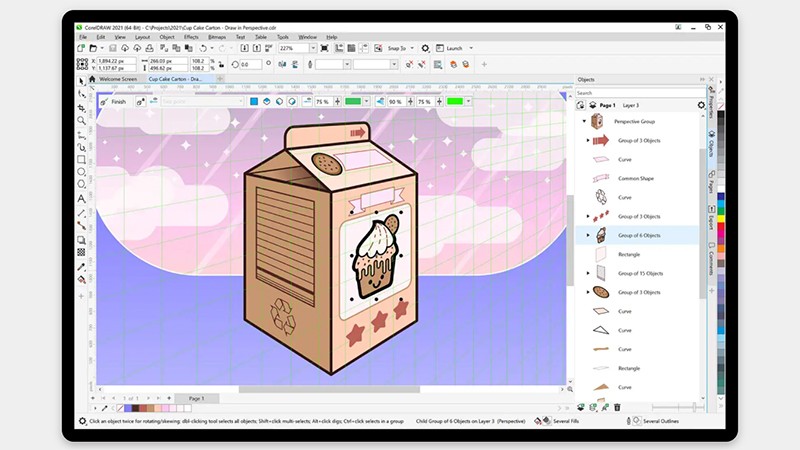Select the Rectangle tool
This screenshot has height=450, width=800.
click(81, 160)
